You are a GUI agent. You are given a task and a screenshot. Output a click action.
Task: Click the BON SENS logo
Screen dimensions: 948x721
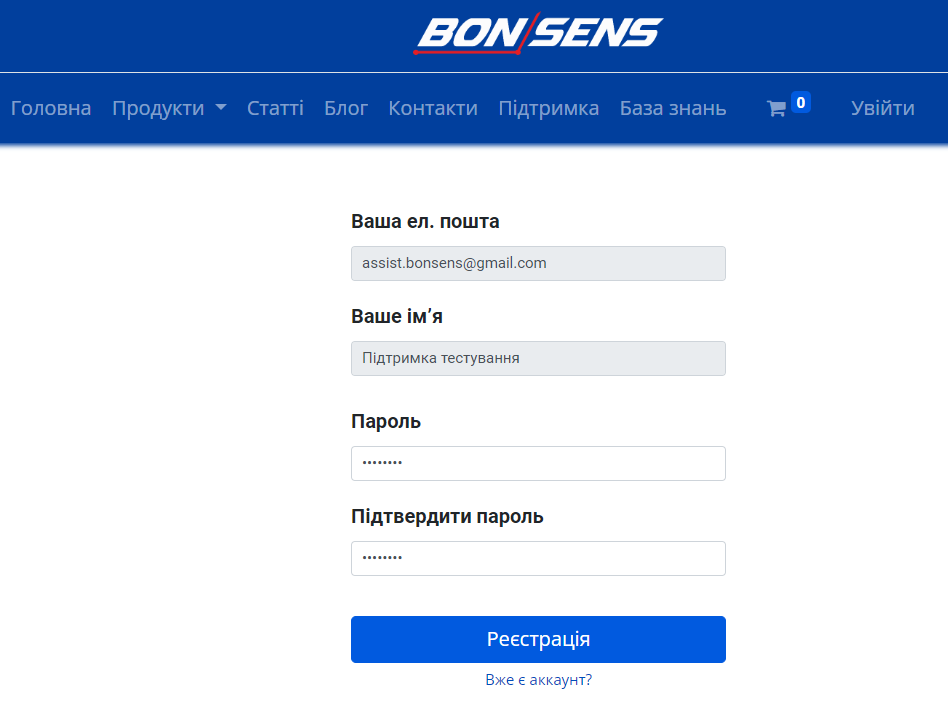538,34
